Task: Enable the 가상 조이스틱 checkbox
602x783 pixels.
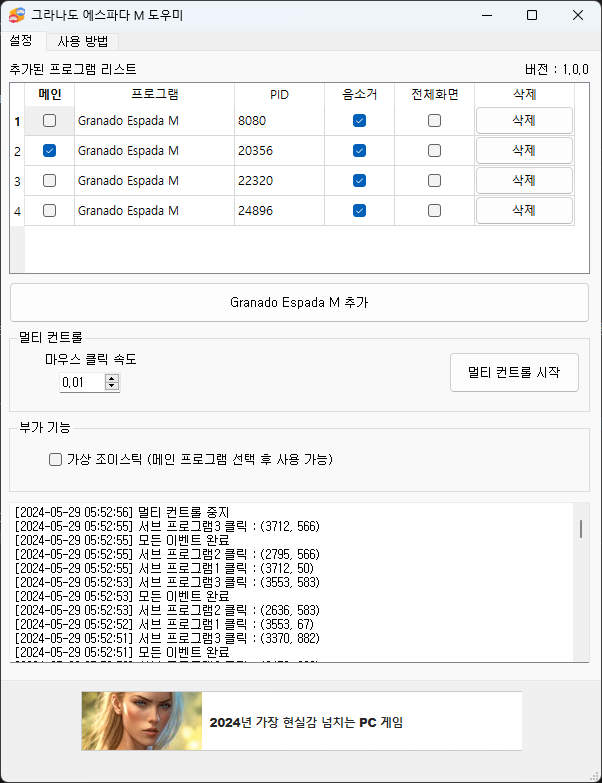Action: [x=55, y=459]
